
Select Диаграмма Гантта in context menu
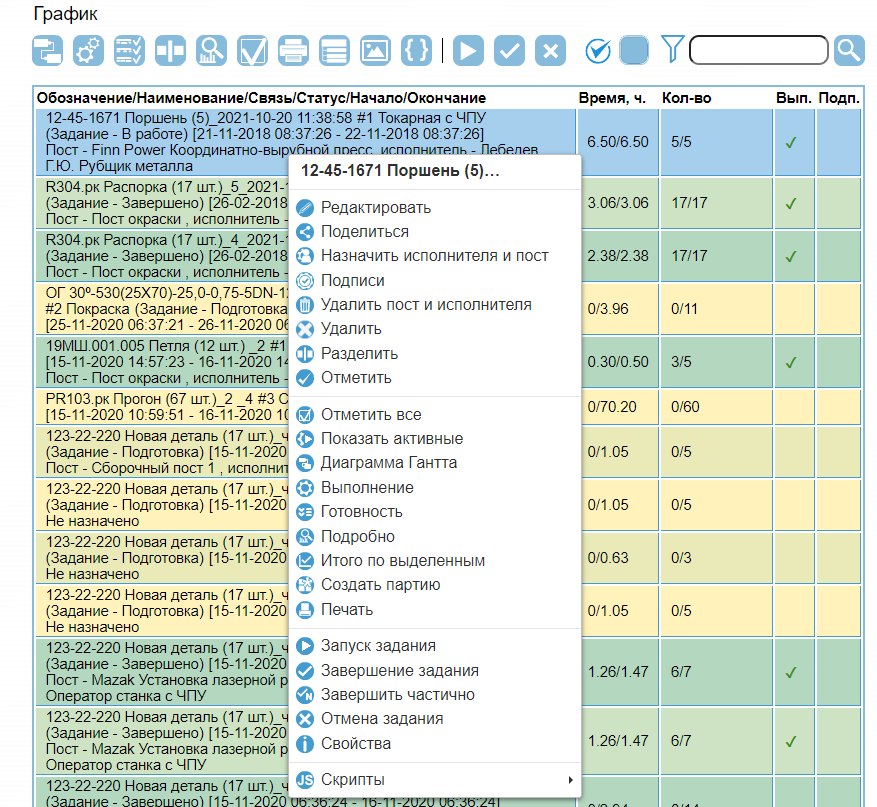click(x=388, y=463)
